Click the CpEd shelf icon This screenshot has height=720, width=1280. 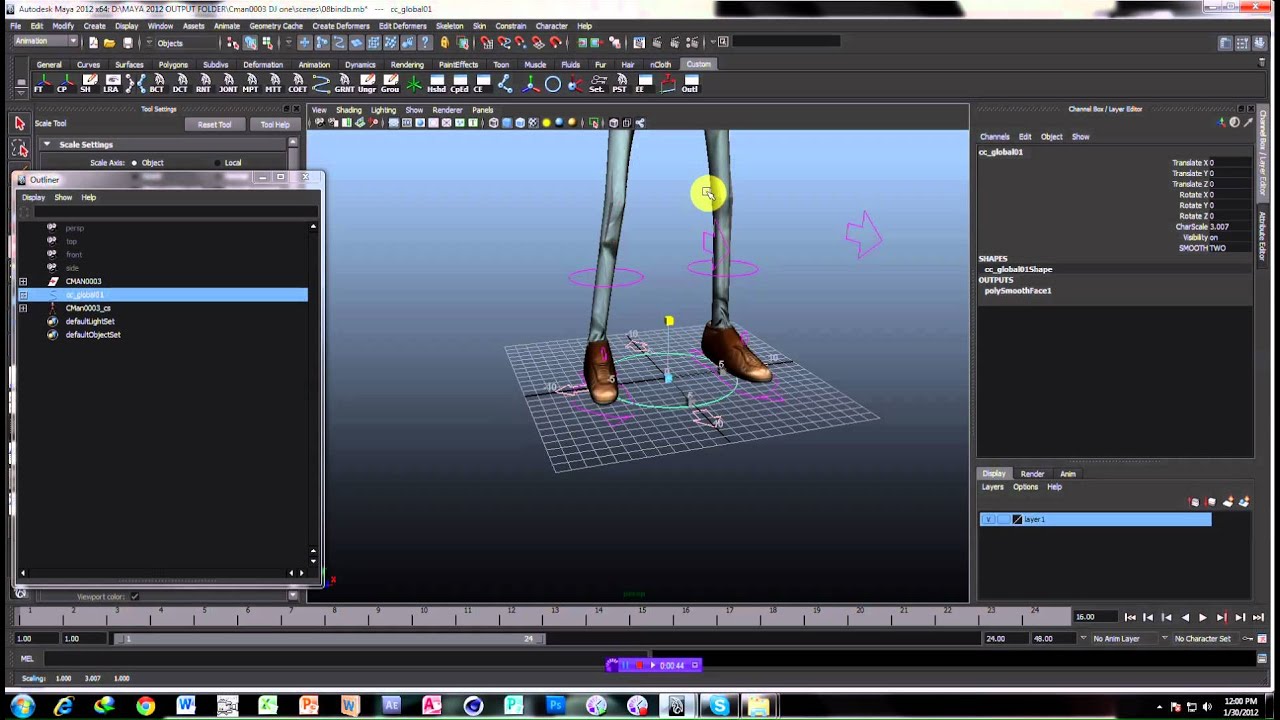[x=460, y=84]
